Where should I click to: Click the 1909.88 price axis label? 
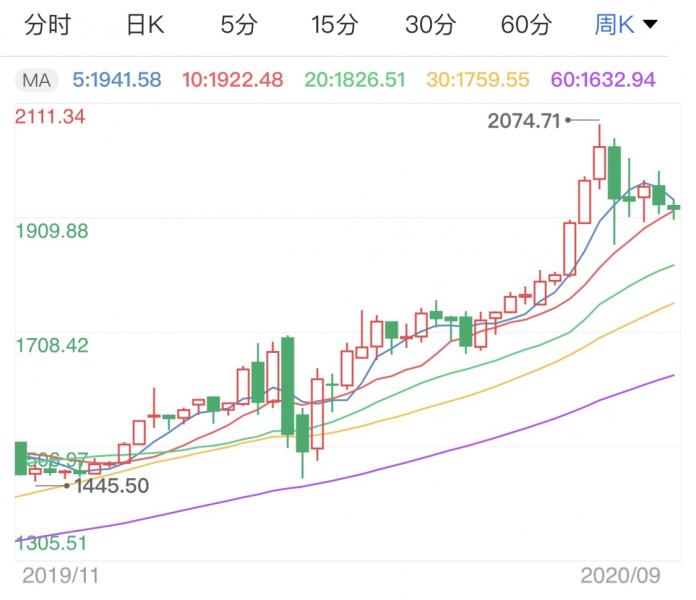click(53, 231)
